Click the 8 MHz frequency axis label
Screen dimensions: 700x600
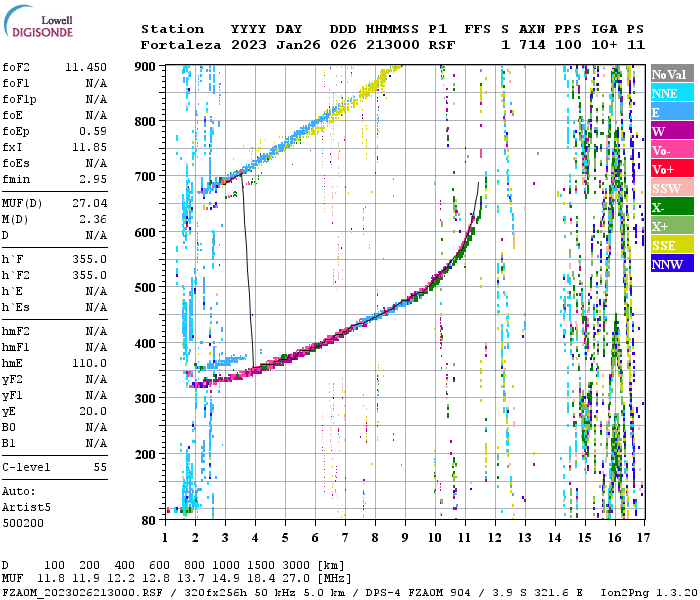(x=375, y=538)
